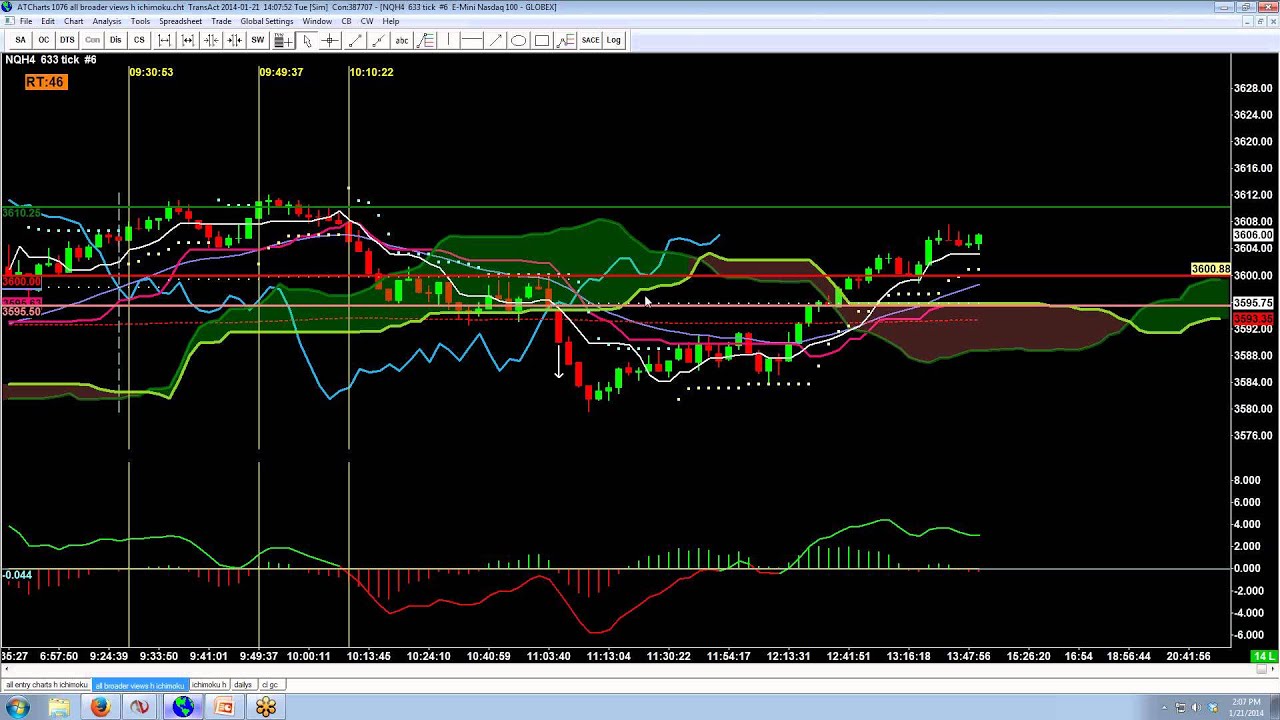Select the arrow line drawing tool

[x=496, y=40]
